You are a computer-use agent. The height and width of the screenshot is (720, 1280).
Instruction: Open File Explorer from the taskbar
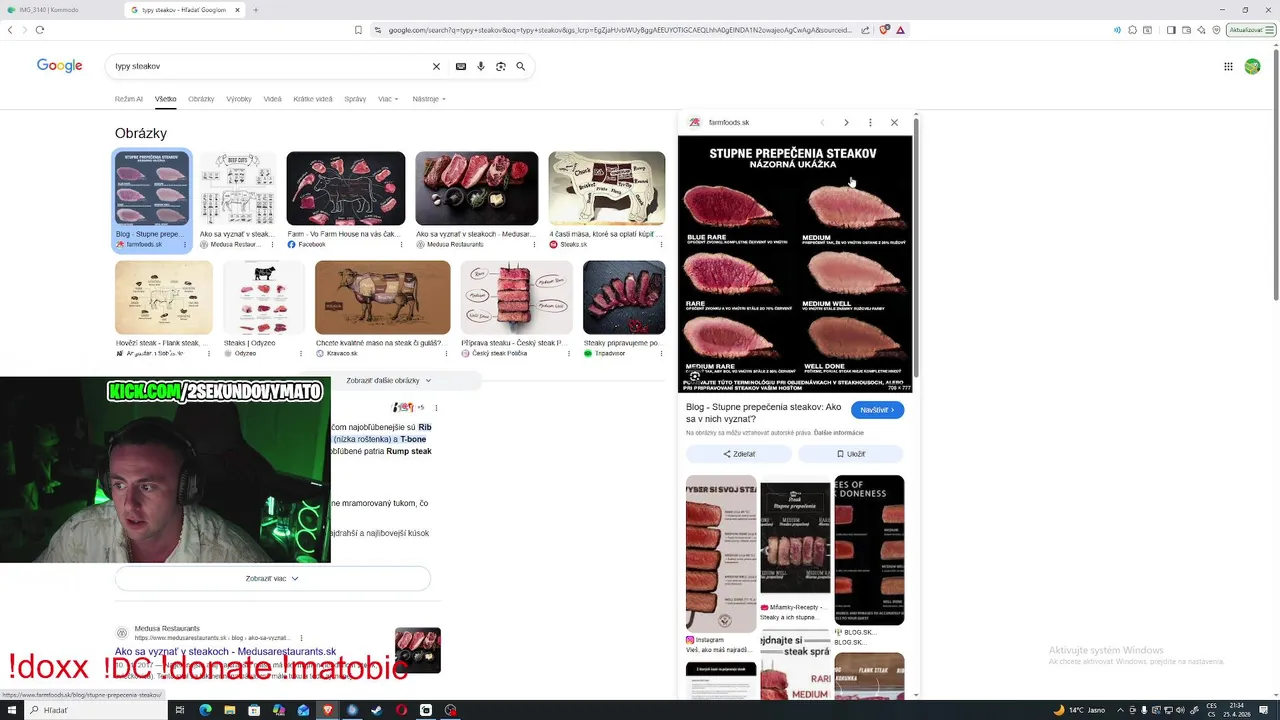click(x=229, y=710)
